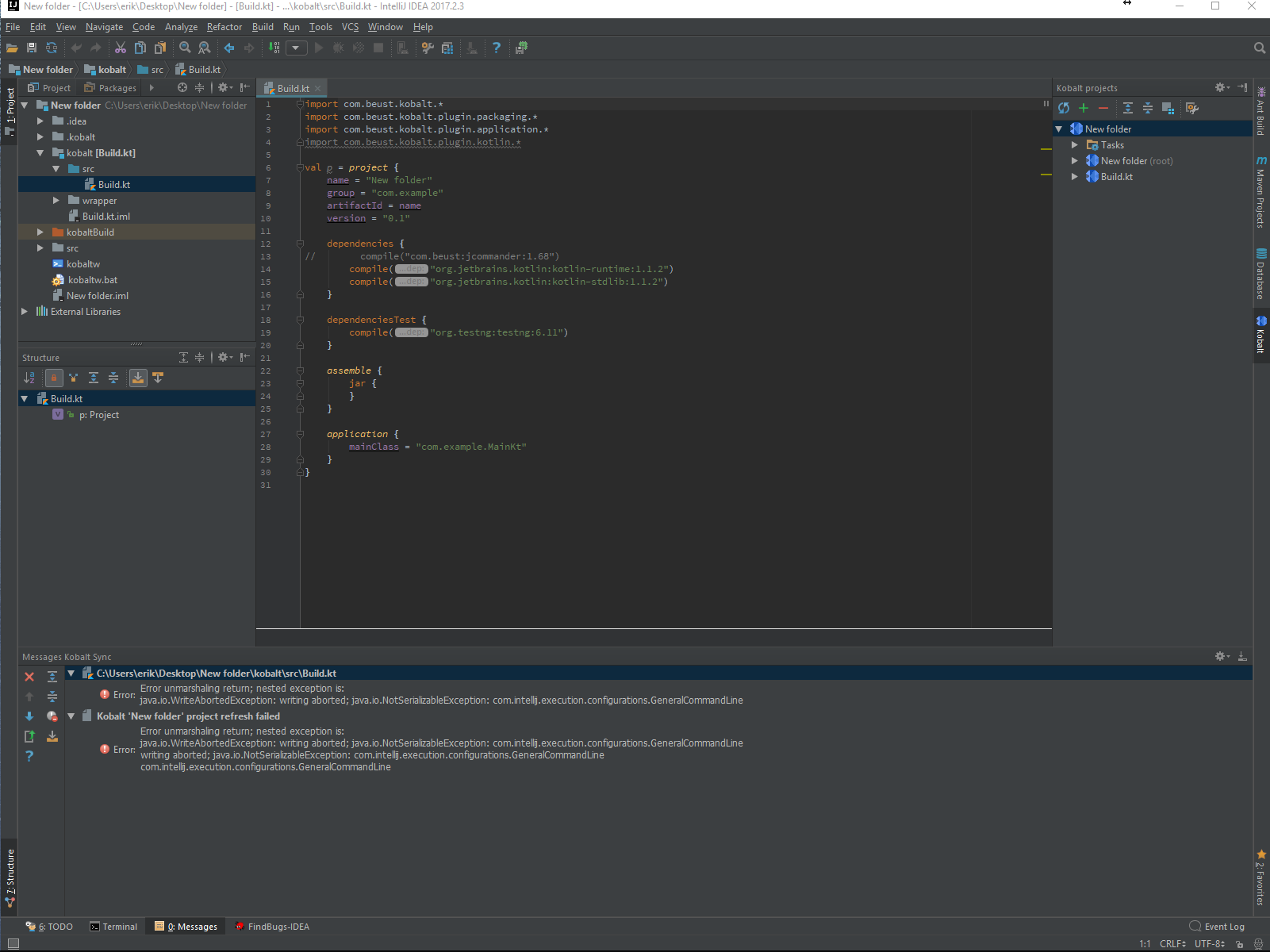Click the Find magnifier in toolbar
The image size is (1270, 952).
click(185, 48)
